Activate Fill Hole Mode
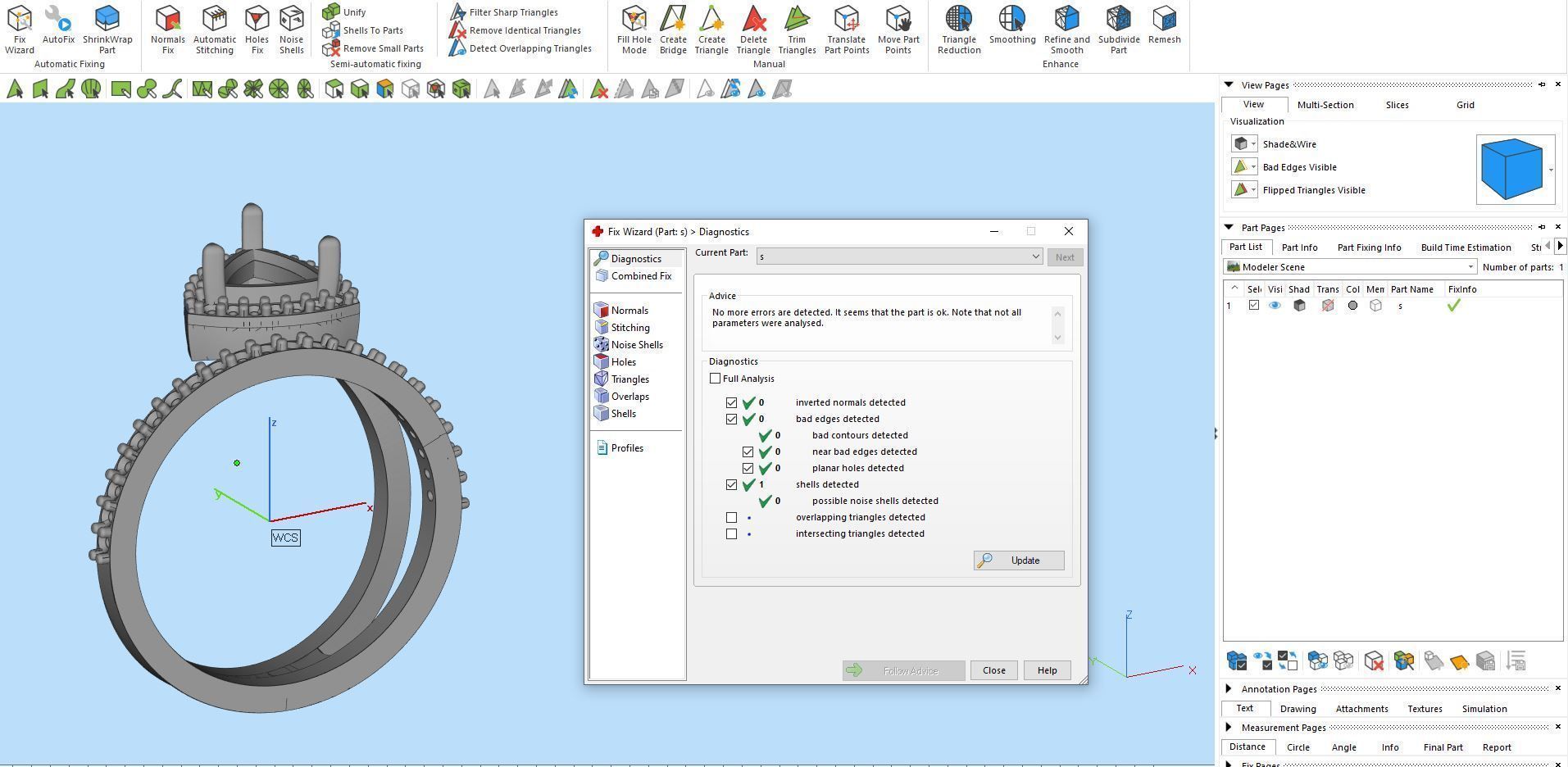 tap(634, 29)
